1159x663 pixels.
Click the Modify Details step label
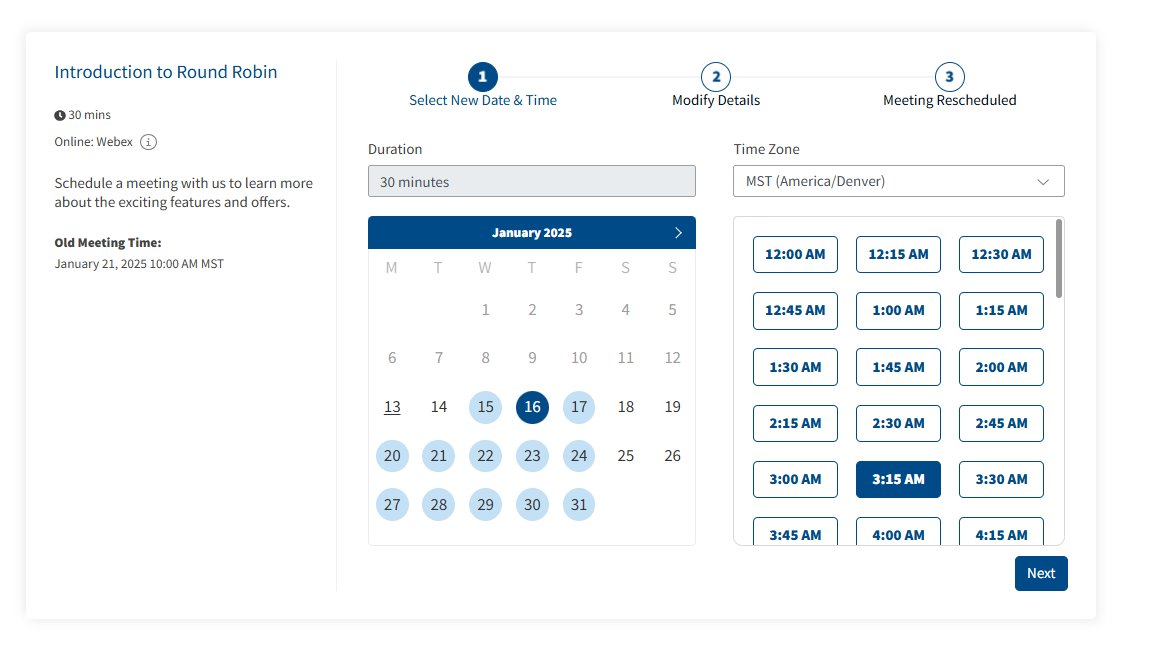click(715, 101)
